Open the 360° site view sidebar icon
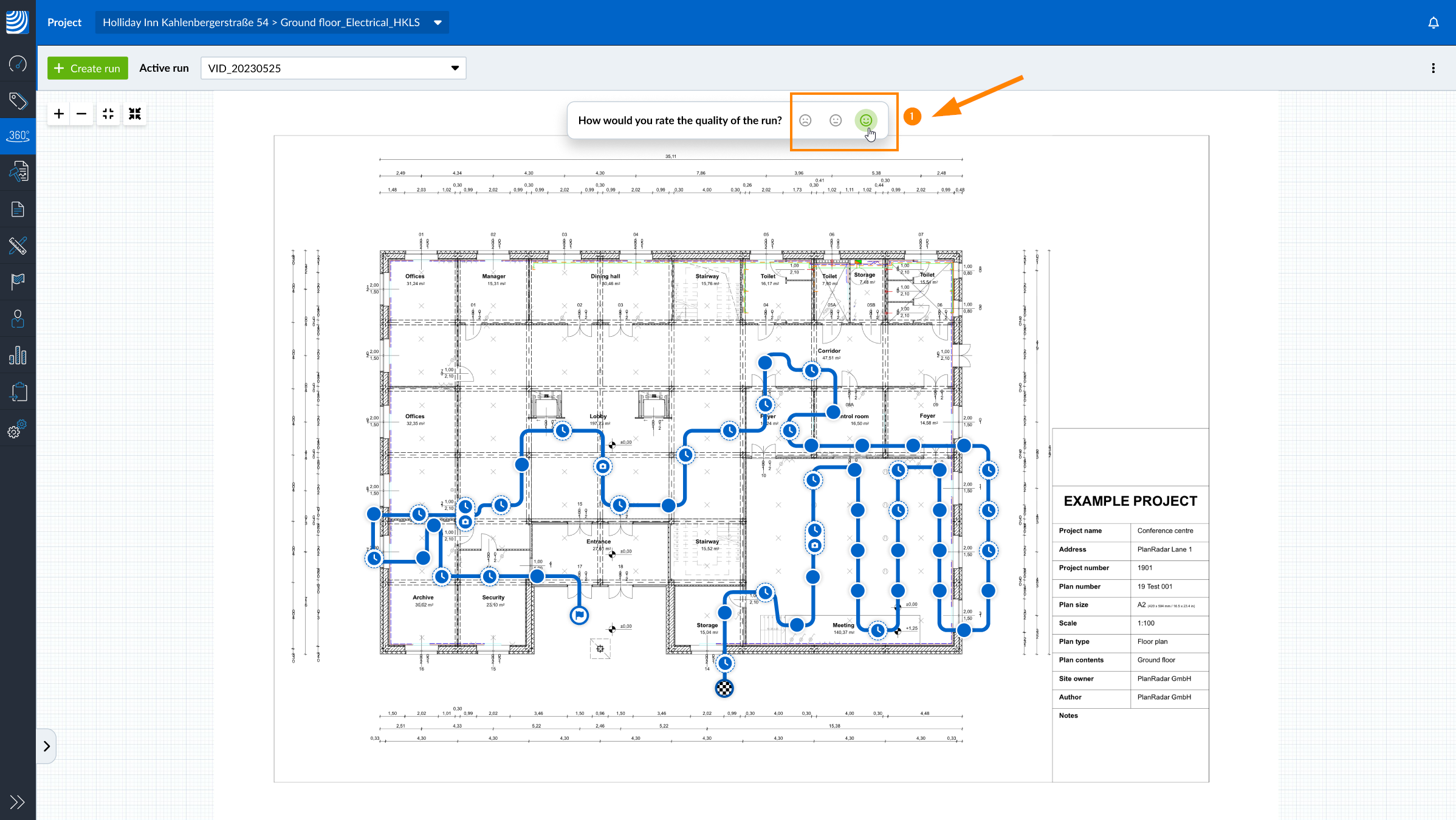1456x820 pixels. point(18,136)
